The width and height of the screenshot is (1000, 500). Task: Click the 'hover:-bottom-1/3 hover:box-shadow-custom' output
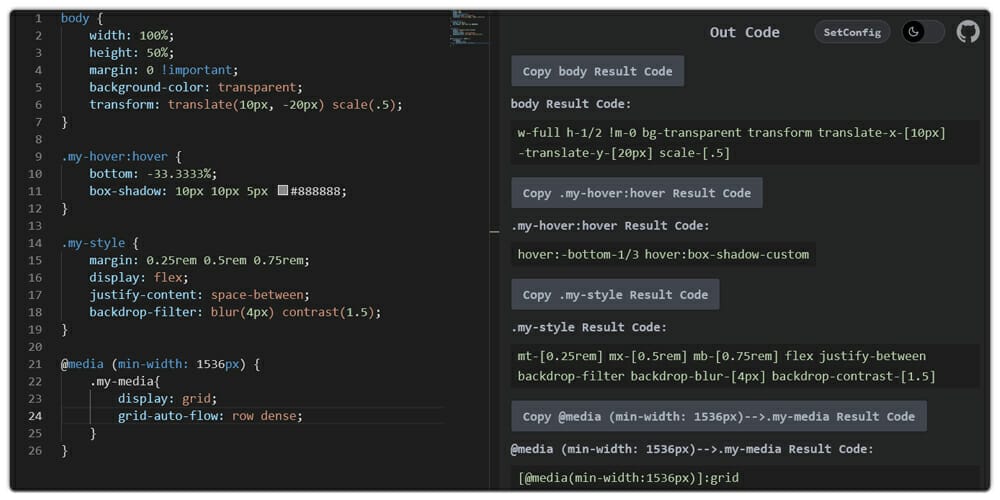663,254
